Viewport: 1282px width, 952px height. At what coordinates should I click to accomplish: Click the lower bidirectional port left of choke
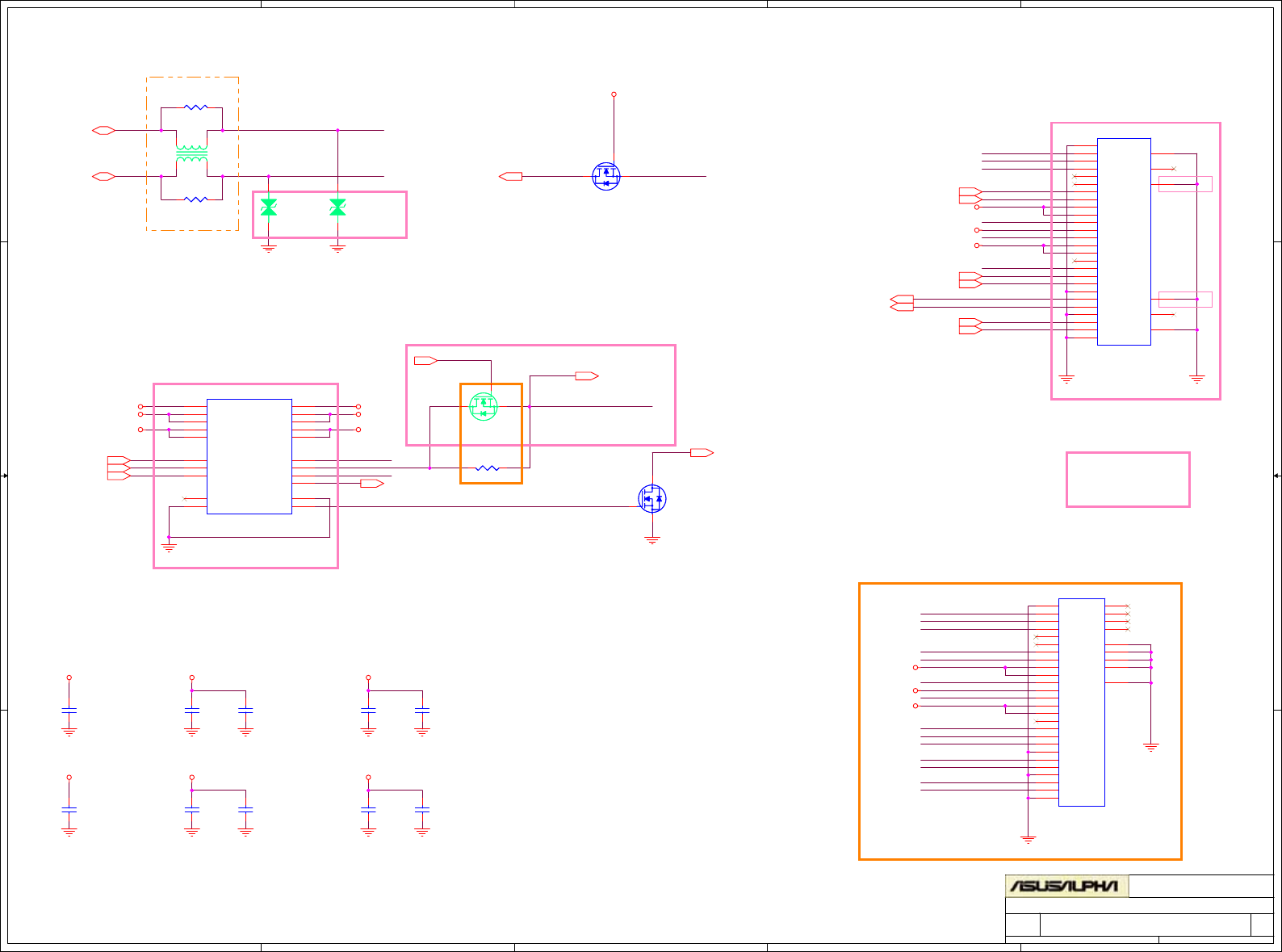click(x=104, y=176)
